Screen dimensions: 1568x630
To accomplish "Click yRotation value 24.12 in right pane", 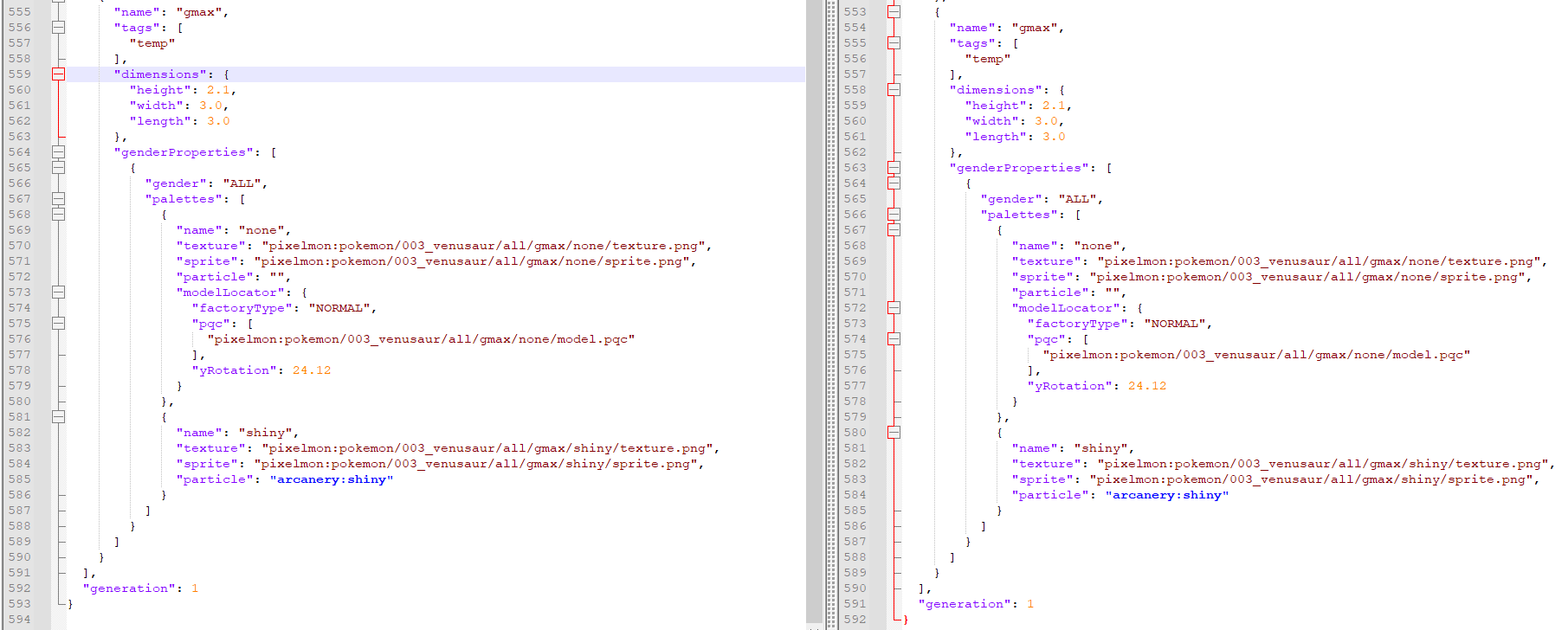I will click(x=1147, y=386).
